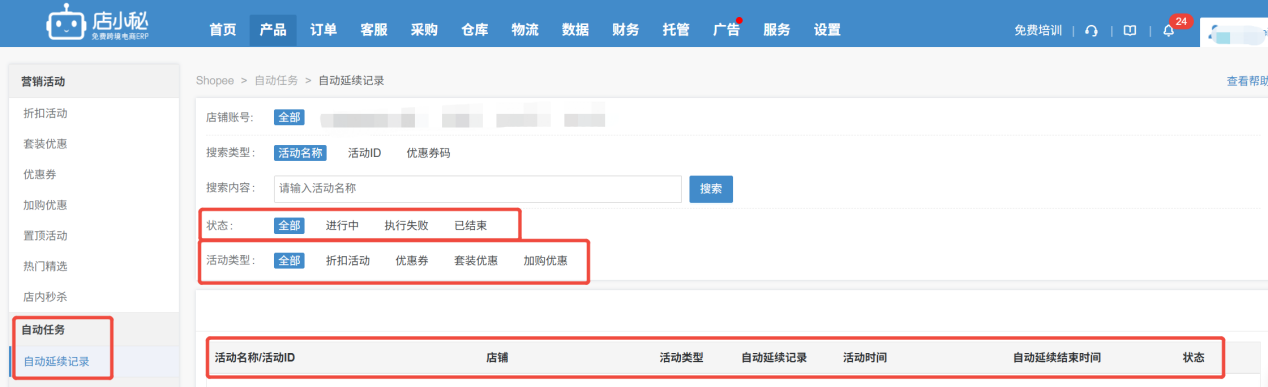Filter 状态 by 已结束
The width and height of the screenshot is (1268, 387).
coord(471,225)
